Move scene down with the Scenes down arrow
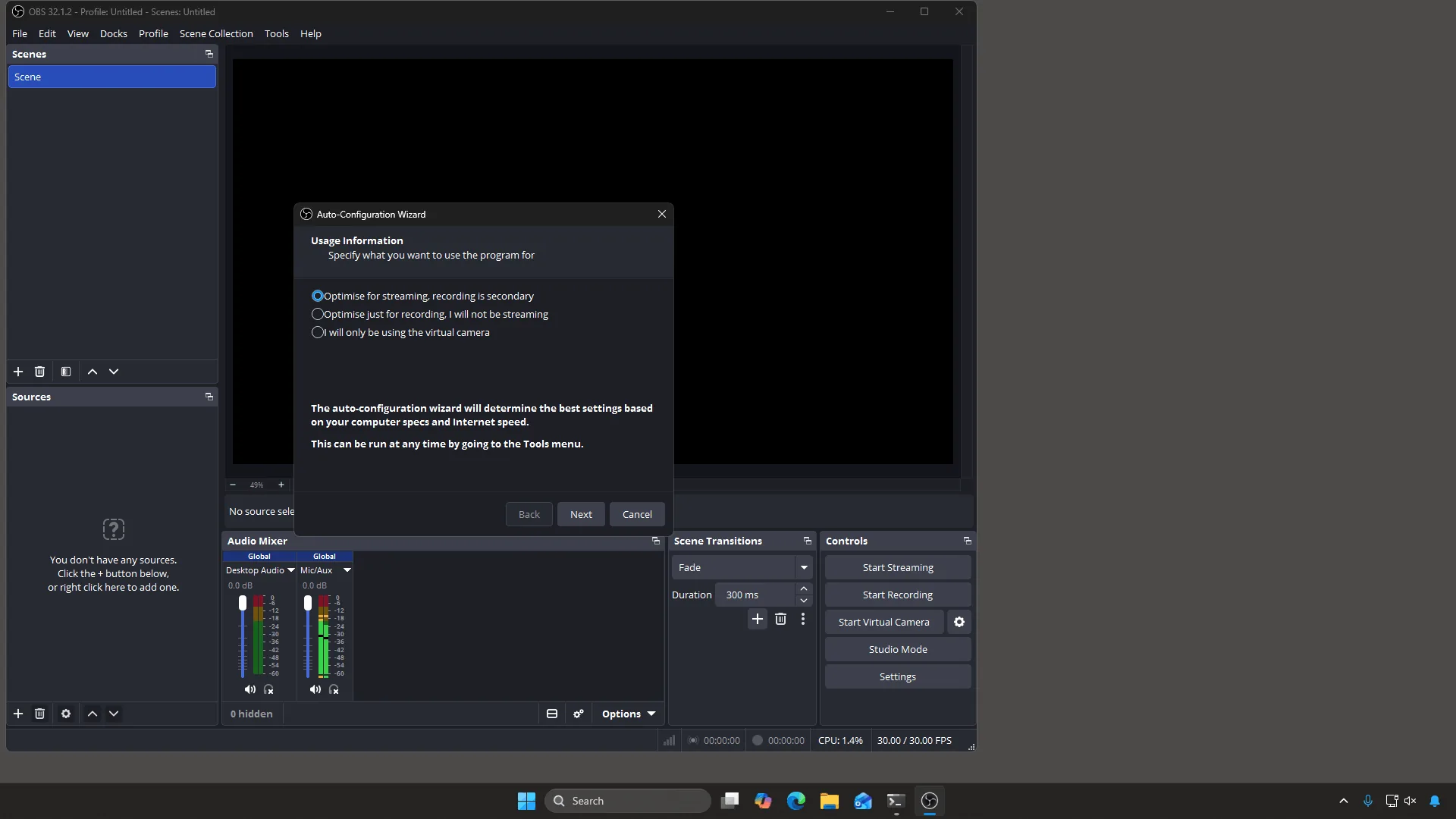 (x=114, y=372)
